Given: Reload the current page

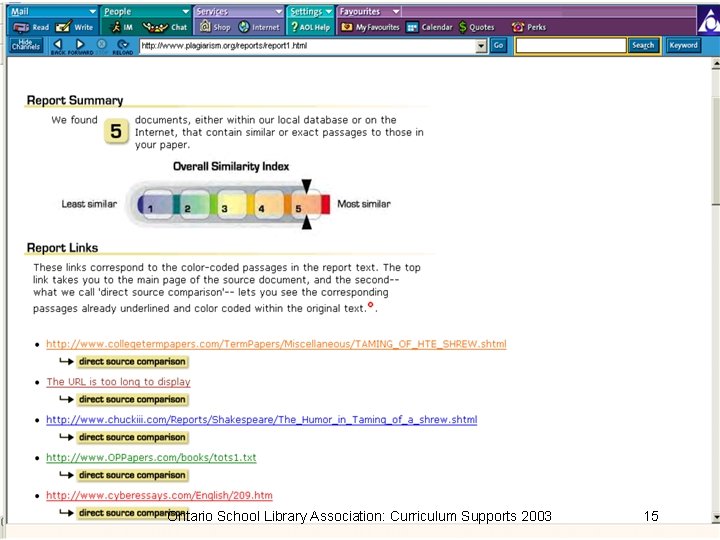Looking at the screenshot, I should point(123,46).
